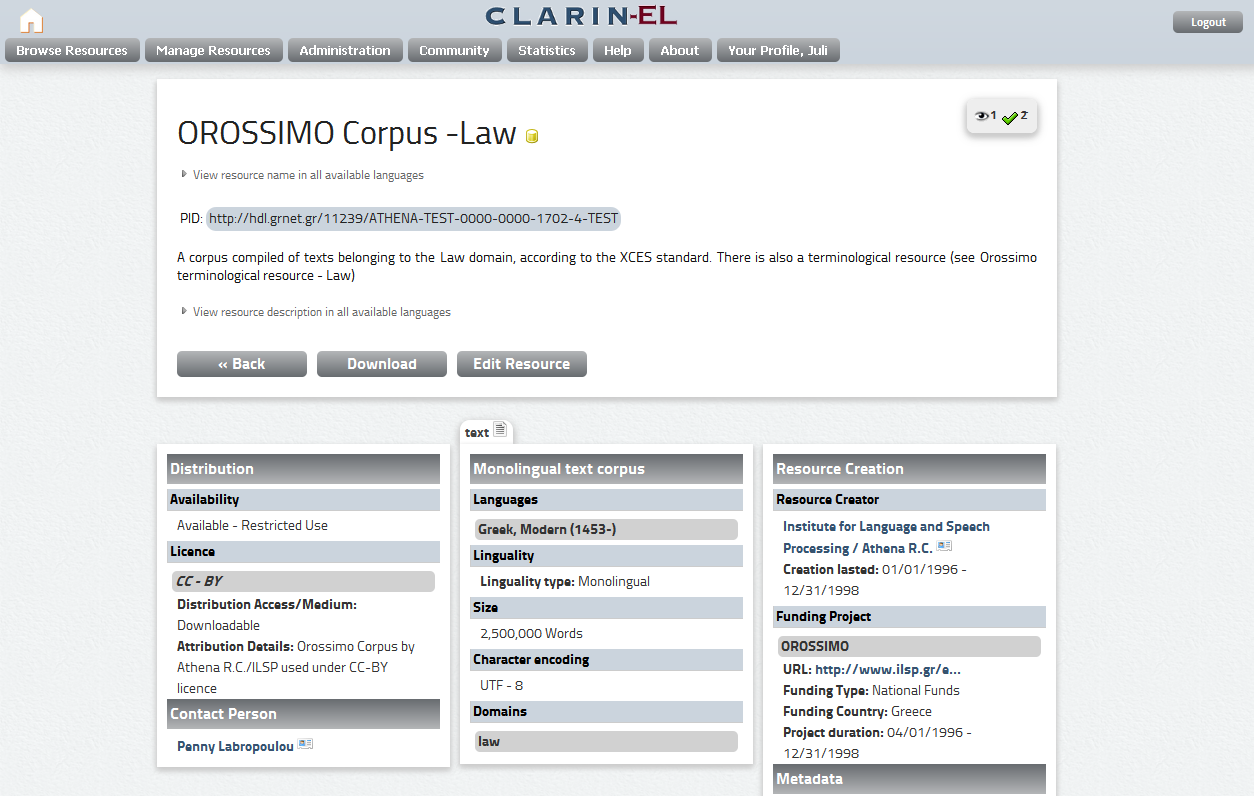Click the yellow corpus resource type icon
Image resolution: width=1254 pixels, height=796 pixels.
click(532, 137)
